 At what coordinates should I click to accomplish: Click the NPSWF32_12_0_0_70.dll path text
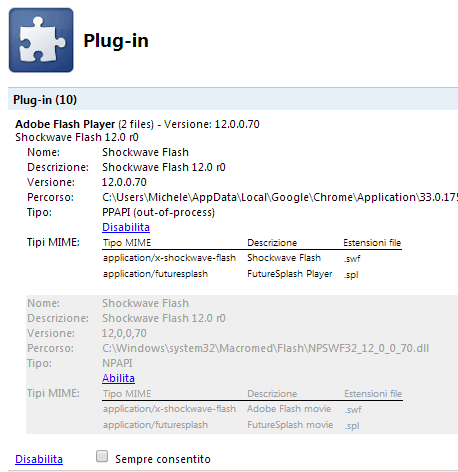coord(266,348)
